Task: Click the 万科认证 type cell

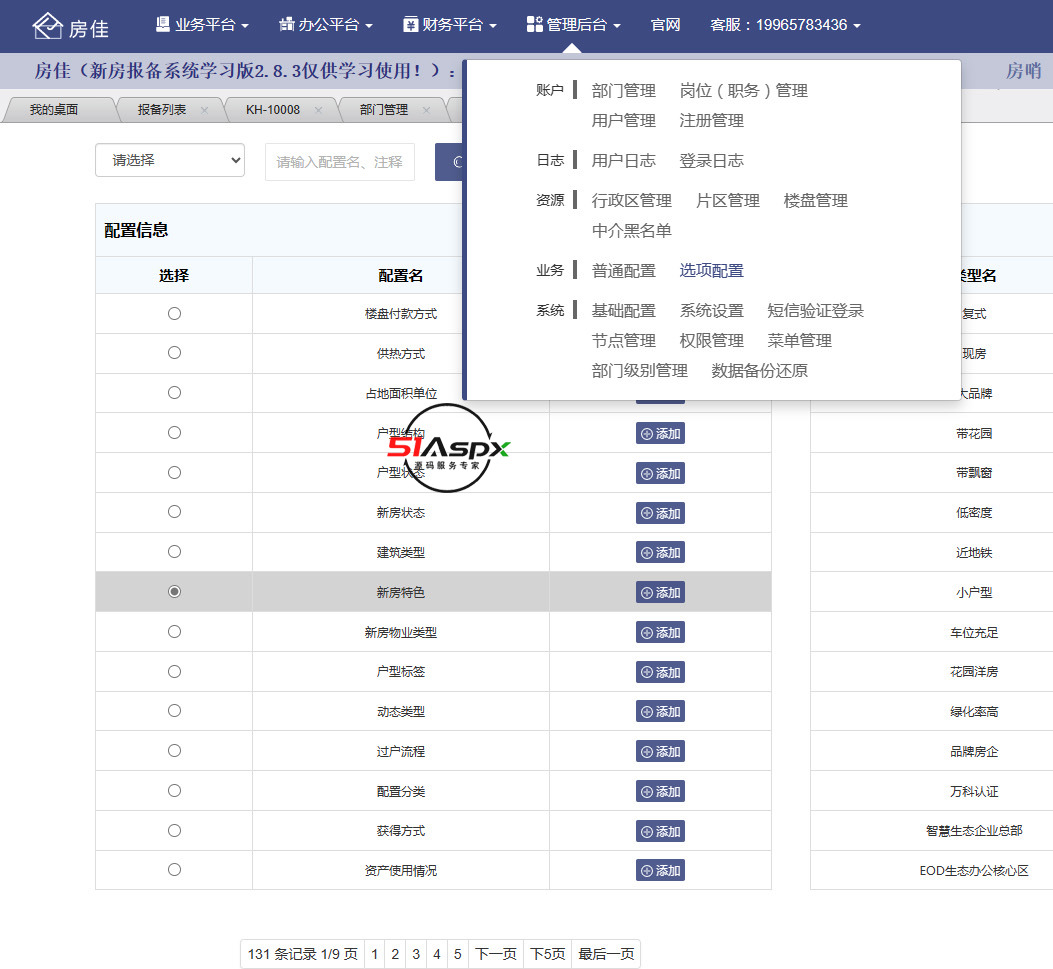Action: click(974, 791)
